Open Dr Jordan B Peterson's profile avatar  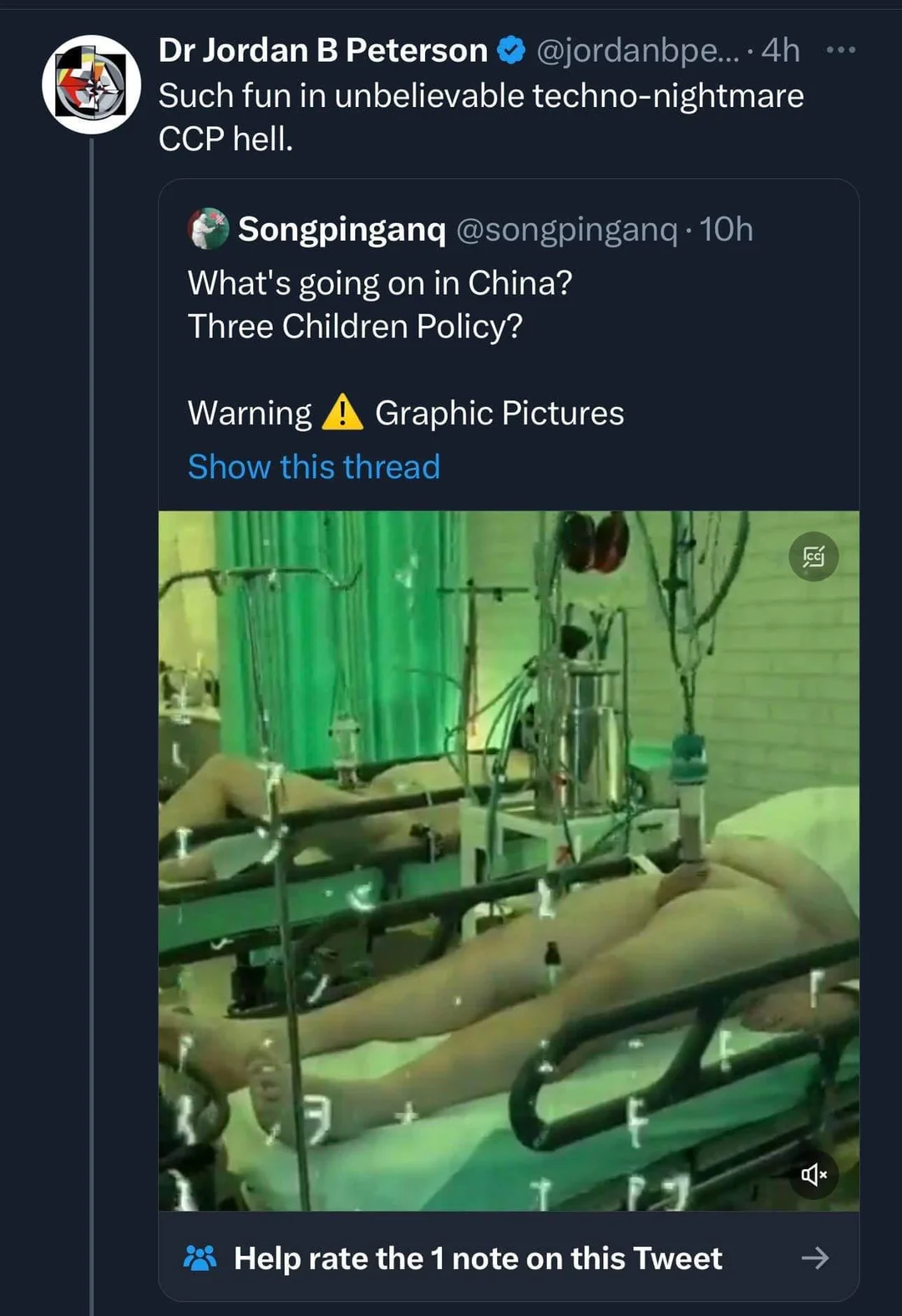pyautogui.click(x=92, y=84)
